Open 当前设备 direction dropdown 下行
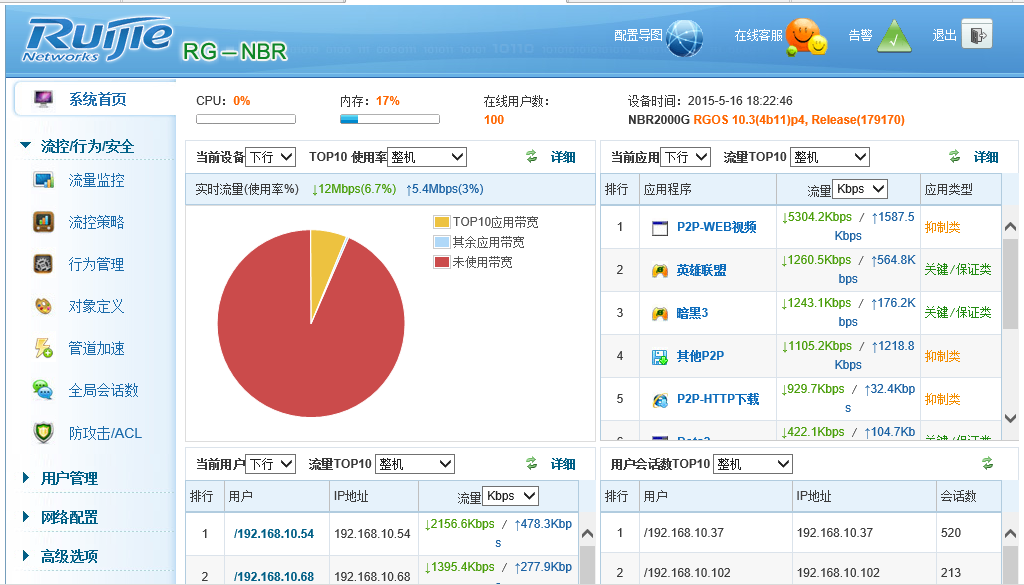The height and width of the screenshot is (585, 1024). [x=271, y=157]
